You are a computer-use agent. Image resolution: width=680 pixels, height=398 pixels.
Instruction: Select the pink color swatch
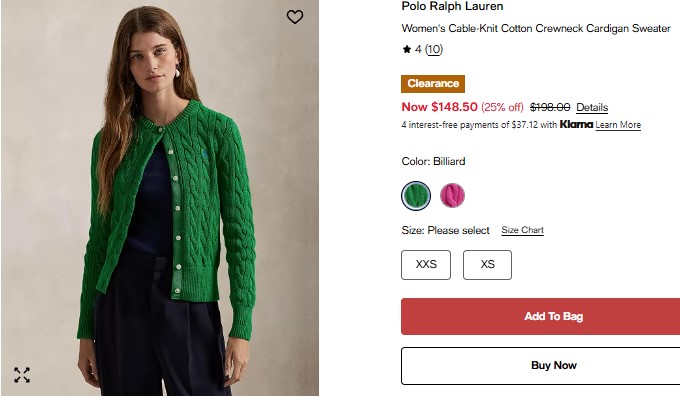pos(452,196)
